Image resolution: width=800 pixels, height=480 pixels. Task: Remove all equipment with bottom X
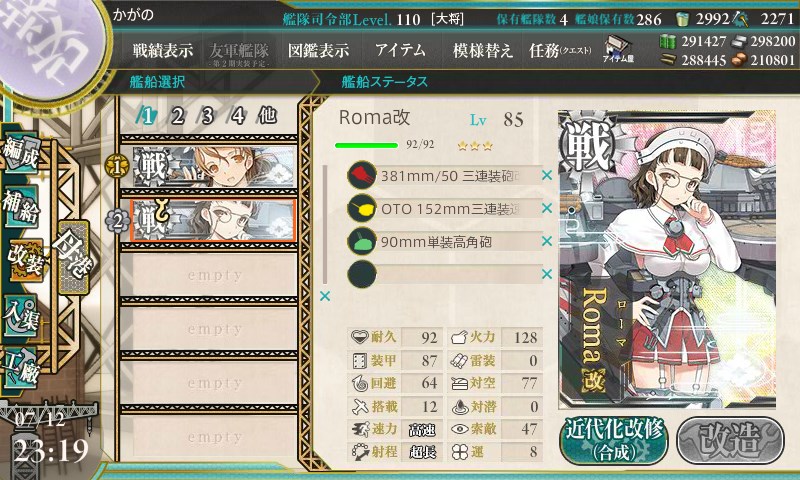coord(324,296)
